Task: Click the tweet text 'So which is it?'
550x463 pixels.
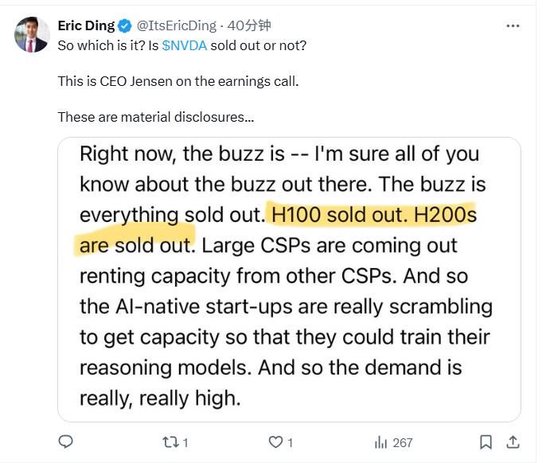Action: click(101, 46)
